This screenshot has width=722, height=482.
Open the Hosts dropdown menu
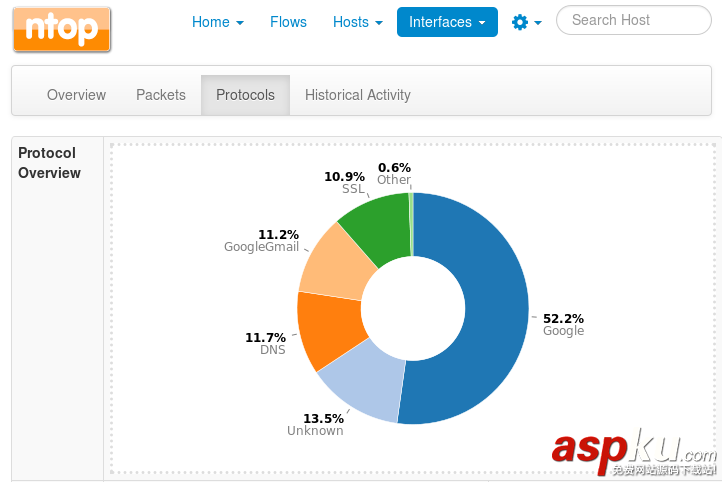[x=357, y=22]
